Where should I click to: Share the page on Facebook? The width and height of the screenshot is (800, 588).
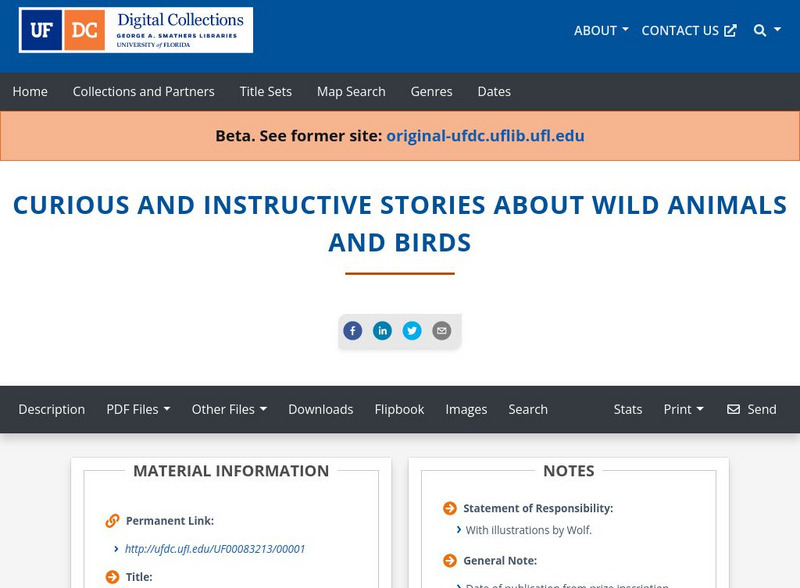point(352,330)
